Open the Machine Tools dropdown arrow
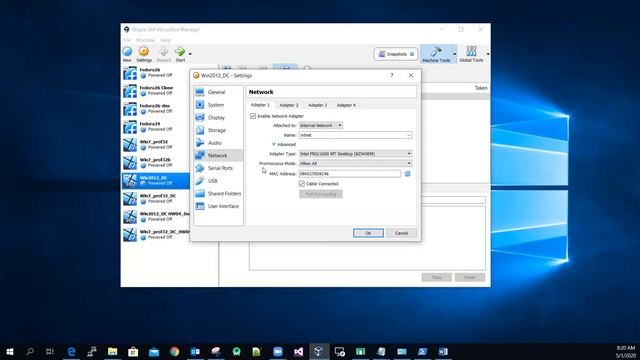Viewport: 640px width, 360px height. (x=454, y=54)
